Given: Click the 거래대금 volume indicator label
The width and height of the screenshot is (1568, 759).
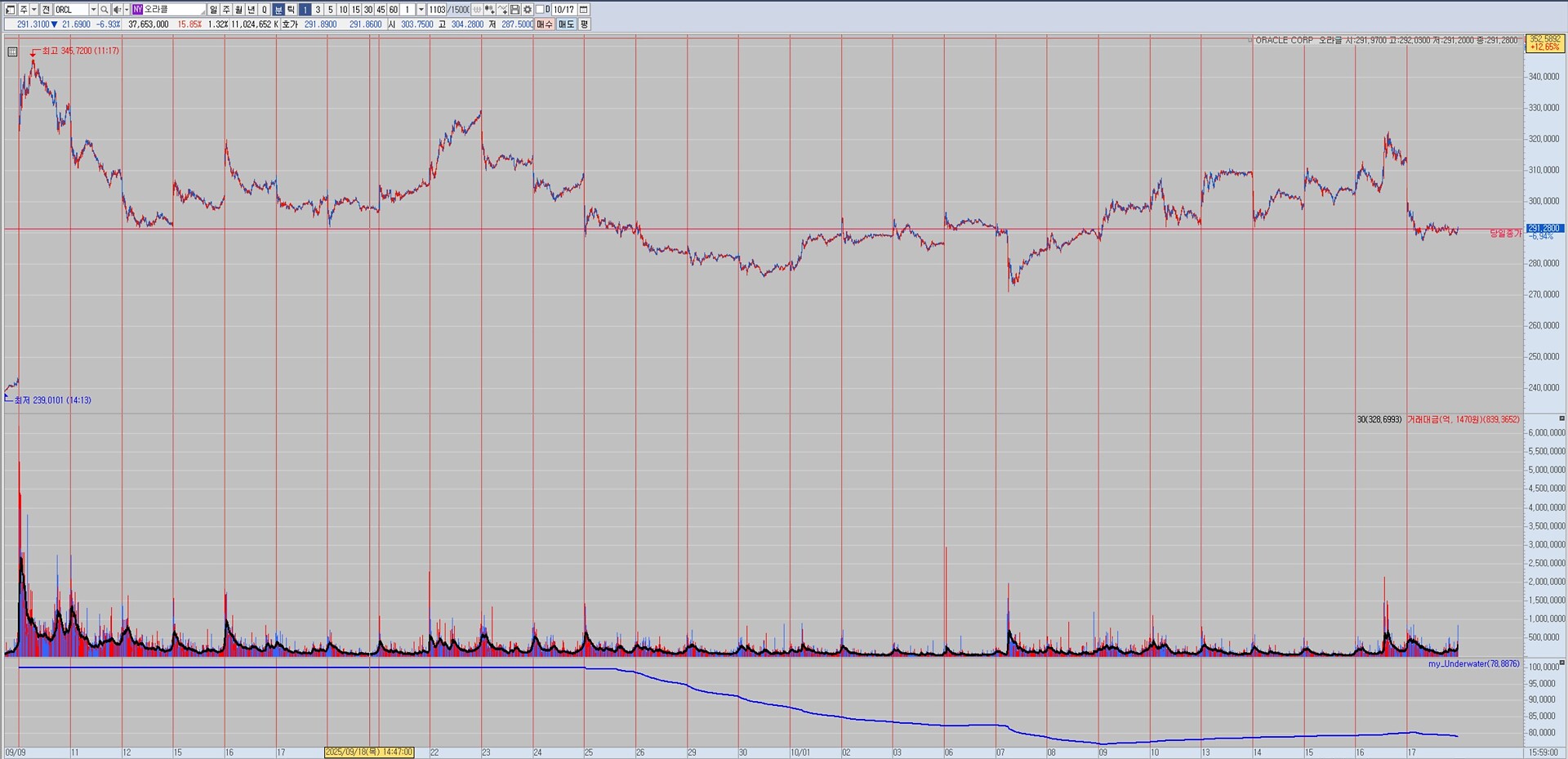Looking at the screenshot, I should click(1463, 419).
